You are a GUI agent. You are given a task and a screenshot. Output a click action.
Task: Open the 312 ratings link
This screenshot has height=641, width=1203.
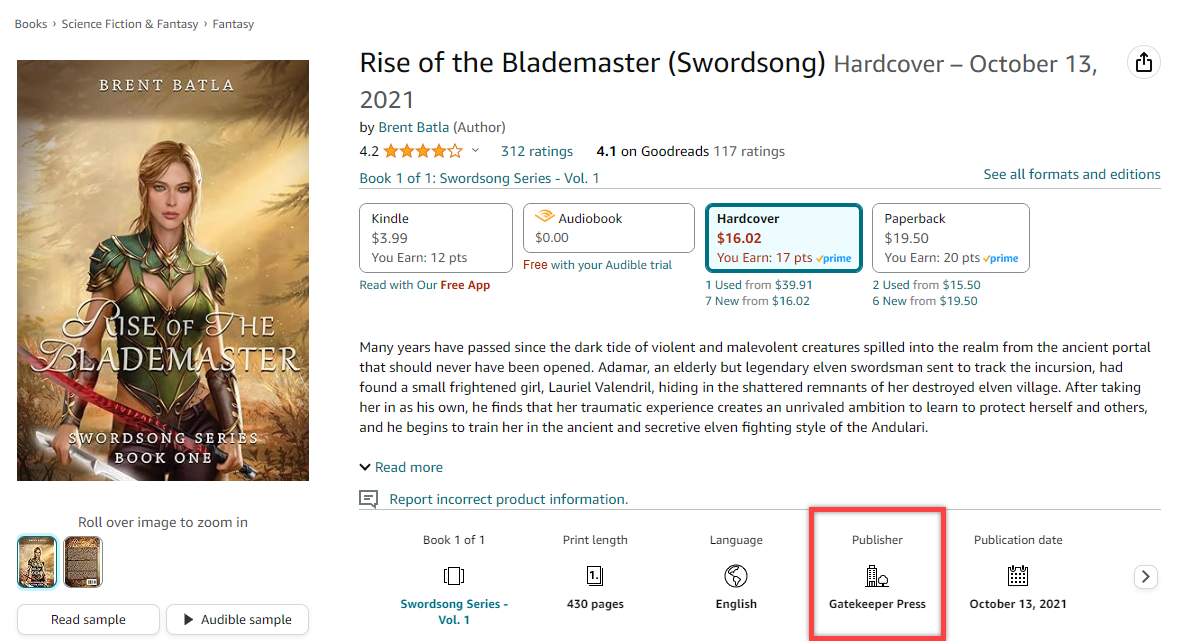click(537, 152)
